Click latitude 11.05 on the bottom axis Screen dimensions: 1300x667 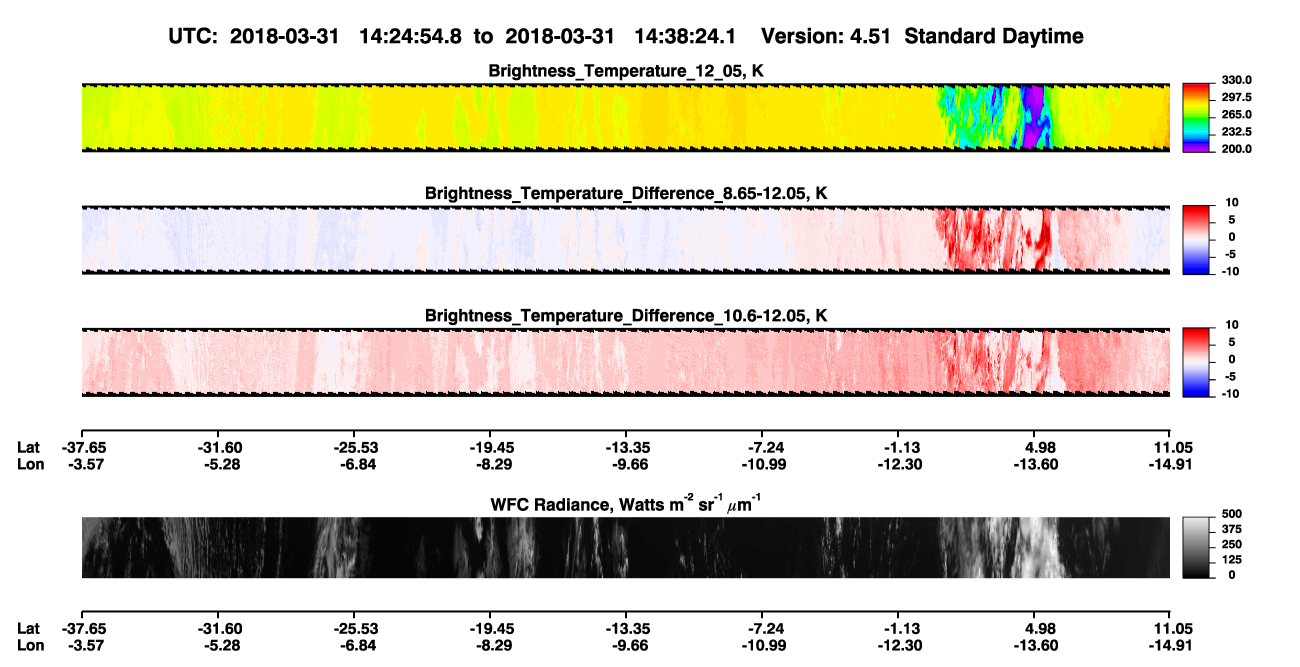click(x=1170, y=628)
